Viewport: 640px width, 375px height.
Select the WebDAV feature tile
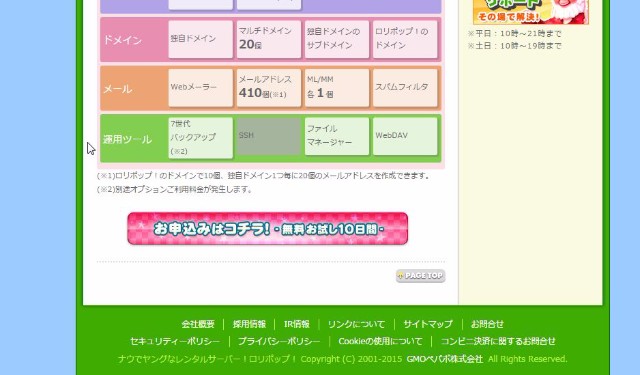tap(405, 136)
